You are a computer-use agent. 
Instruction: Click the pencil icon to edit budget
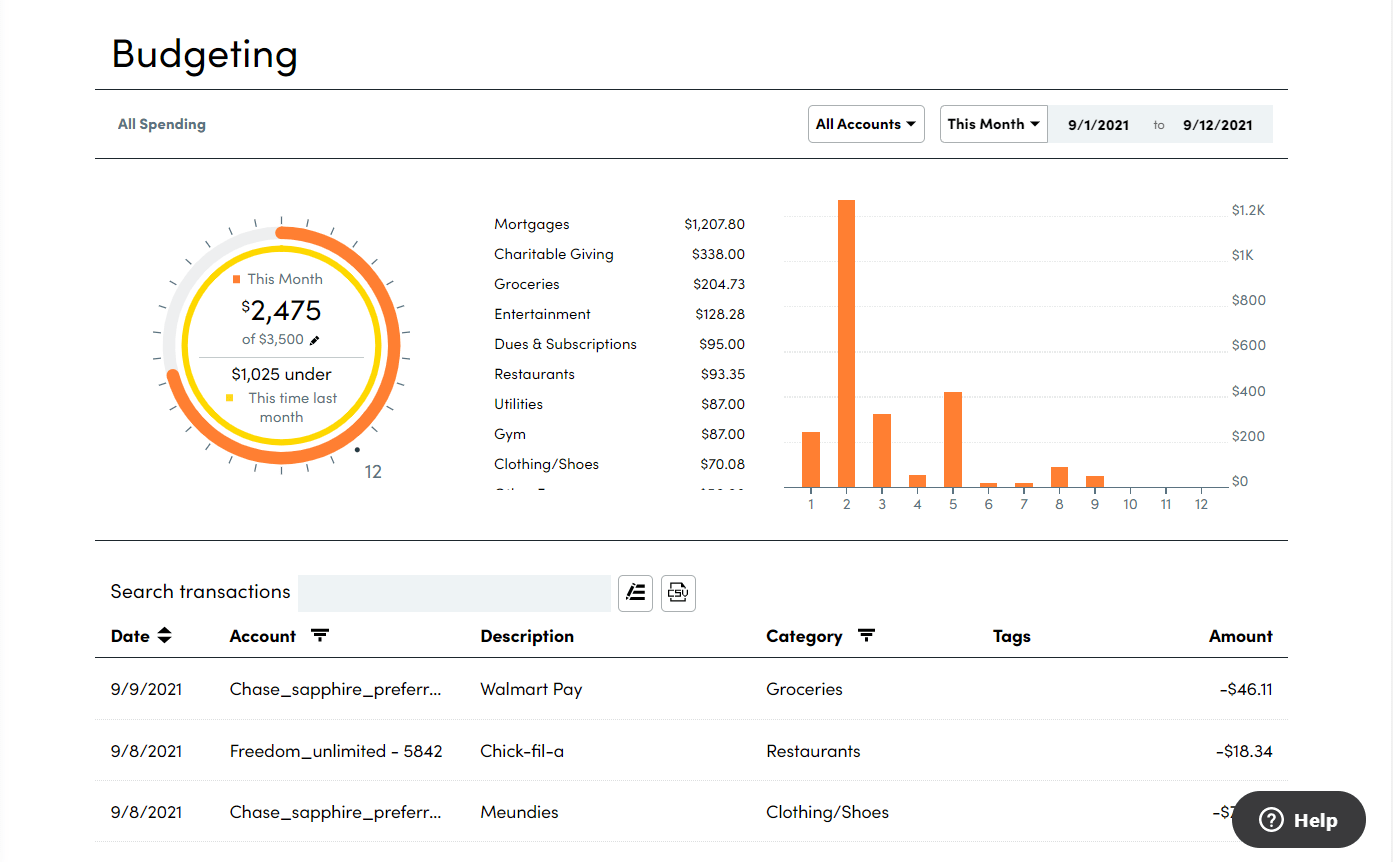tap(315, 340)
